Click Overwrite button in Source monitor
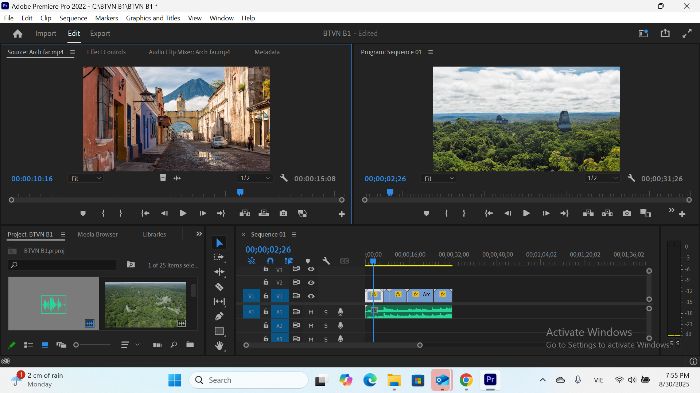Screen dimensions: 700x393 coord(264,213)
